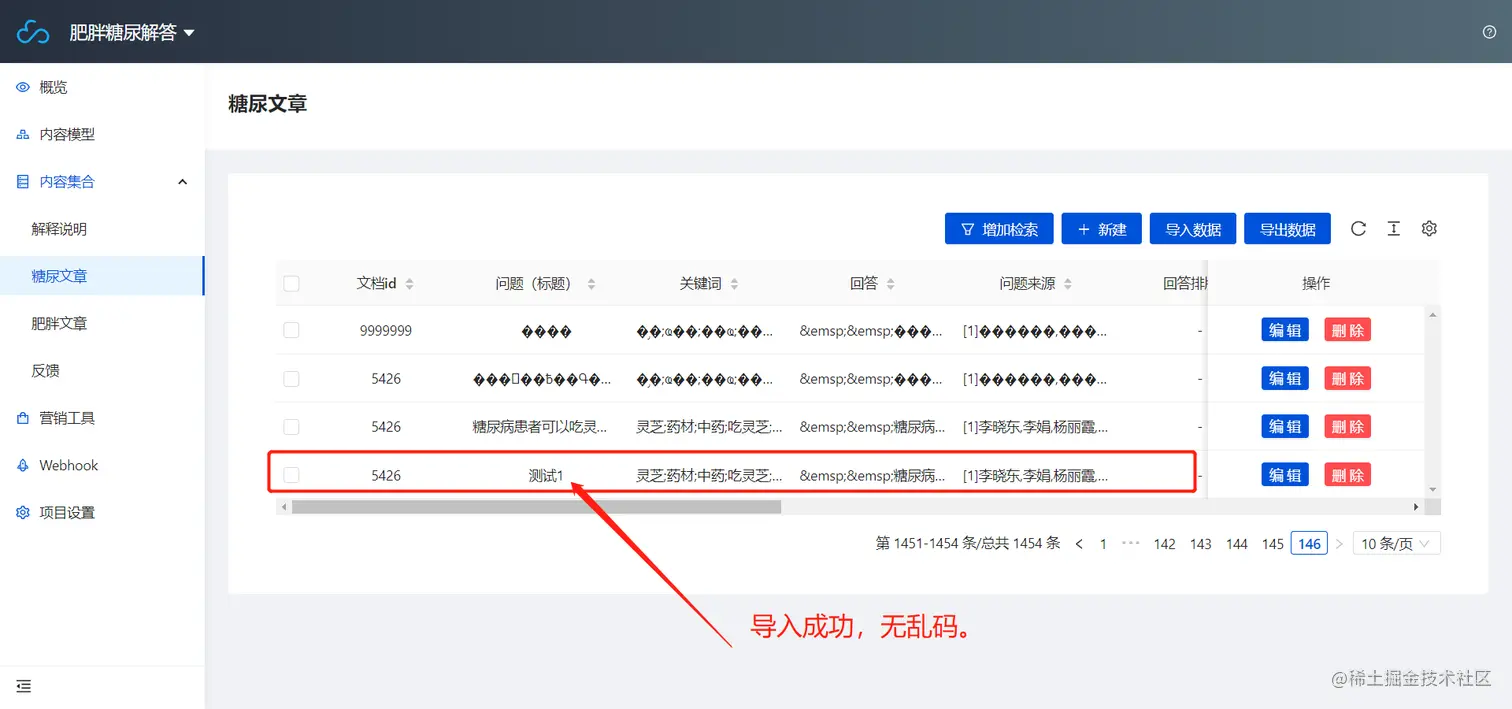Check the checkbox for document 9999999
The height and width of the screenshot is (709, 1512).
291,329
